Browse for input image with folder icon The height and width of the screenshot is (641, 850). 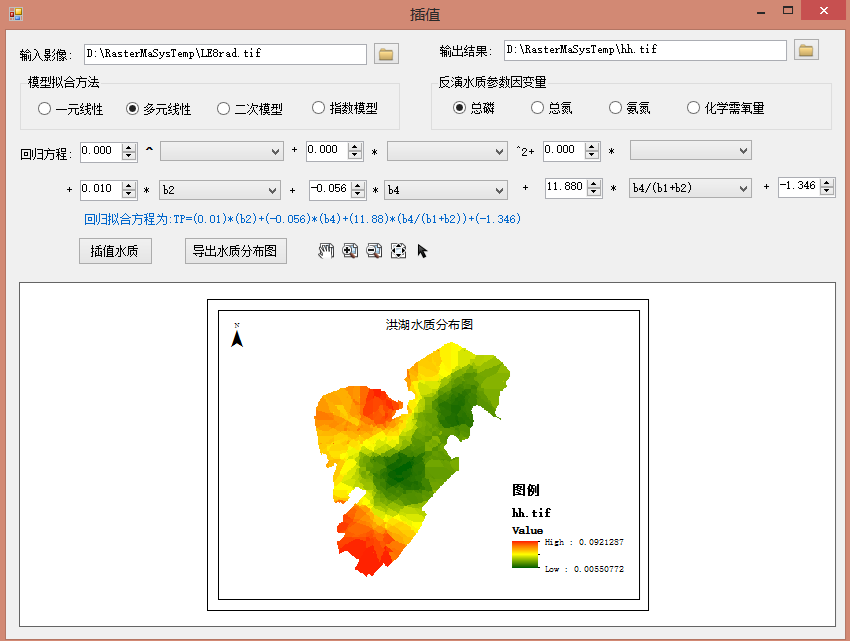tap(386, 54)
